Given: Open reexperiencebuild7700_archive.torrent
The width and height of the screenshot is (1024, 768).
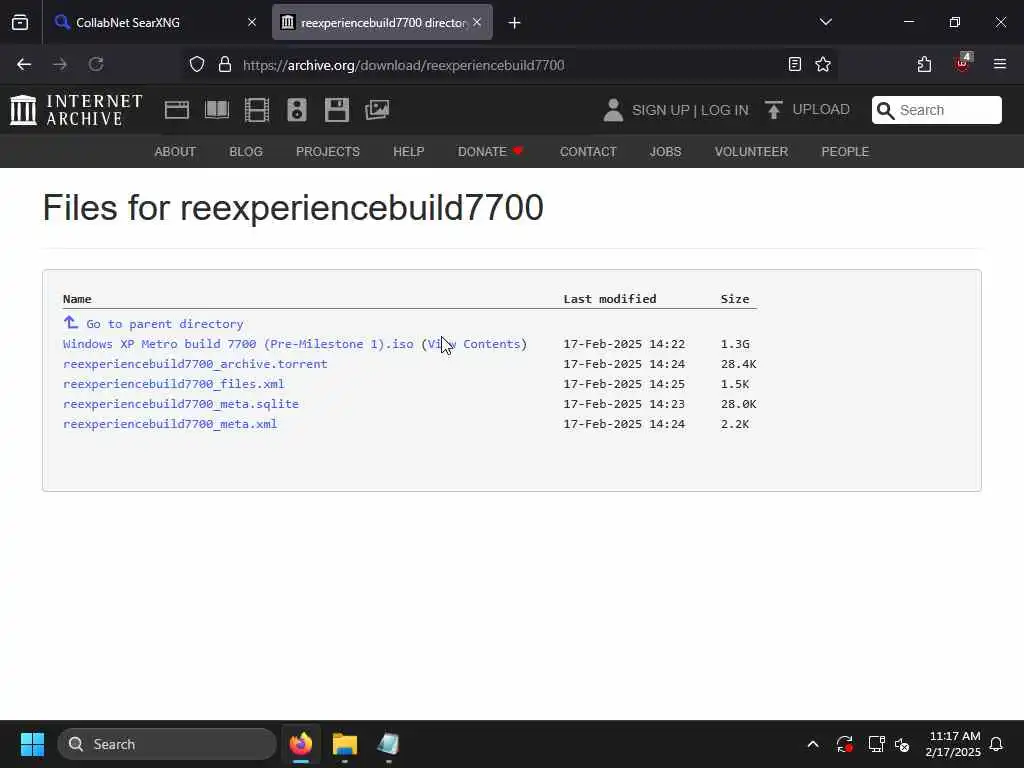Looking at the screenshot, I should click(195, 364).
